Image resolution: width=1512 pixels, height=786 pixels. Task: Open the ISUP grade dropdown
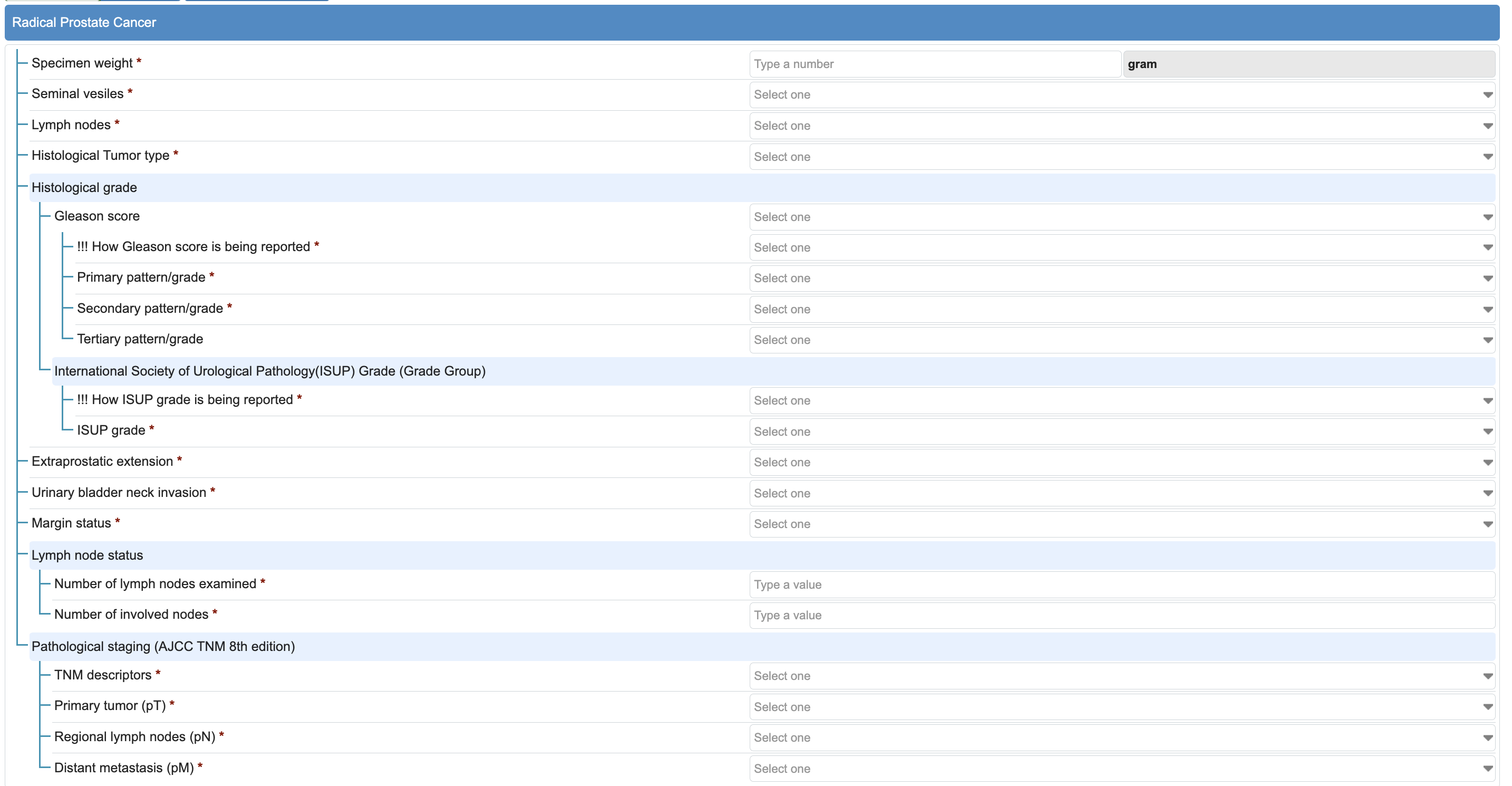(1121, 431)
